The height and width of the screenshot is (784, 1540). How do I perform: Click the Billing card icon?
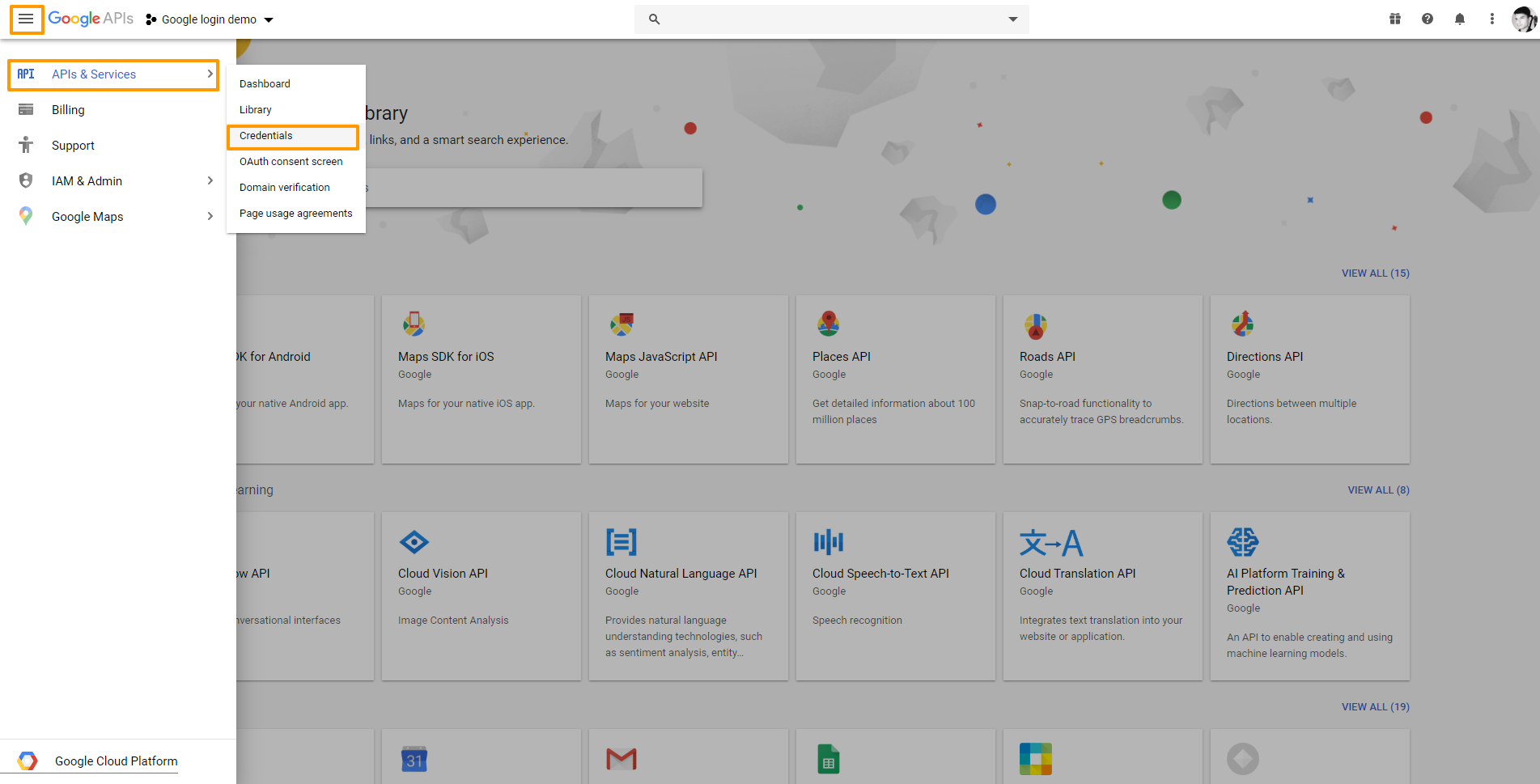point(26,109)
